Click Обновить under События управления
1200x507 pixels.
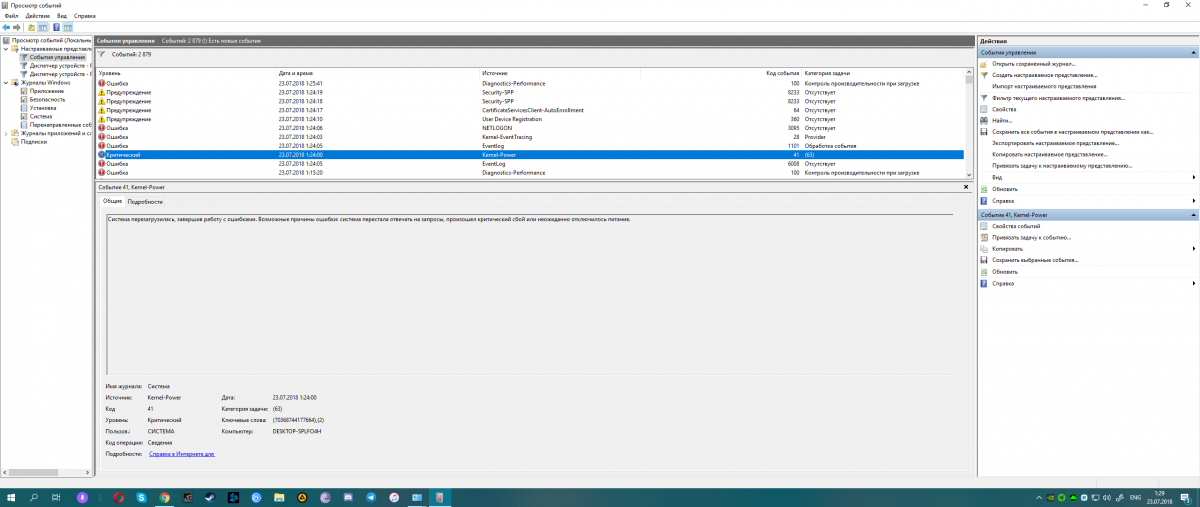[x=1005, y=188]
